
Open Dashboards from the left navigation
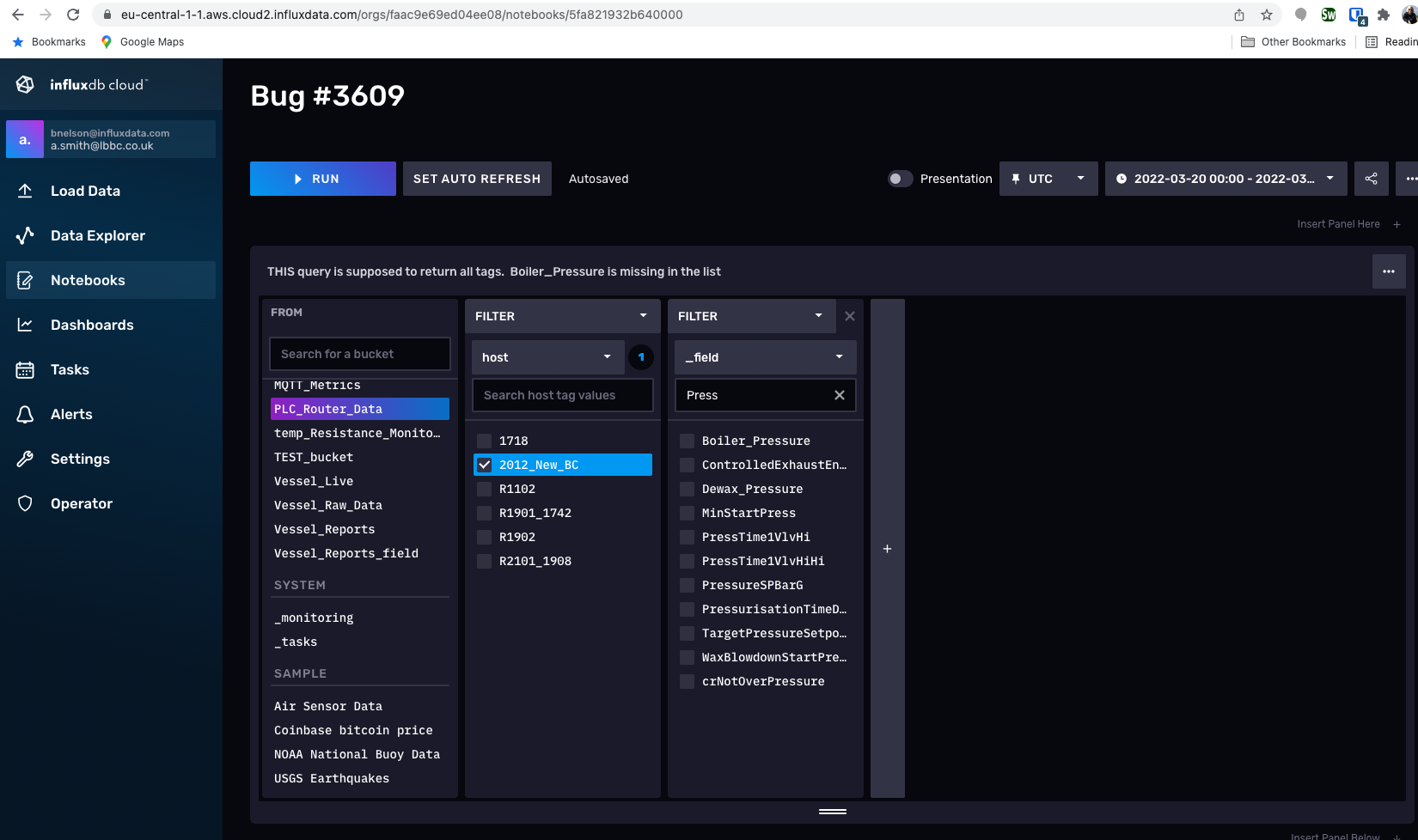pos(92,325)
